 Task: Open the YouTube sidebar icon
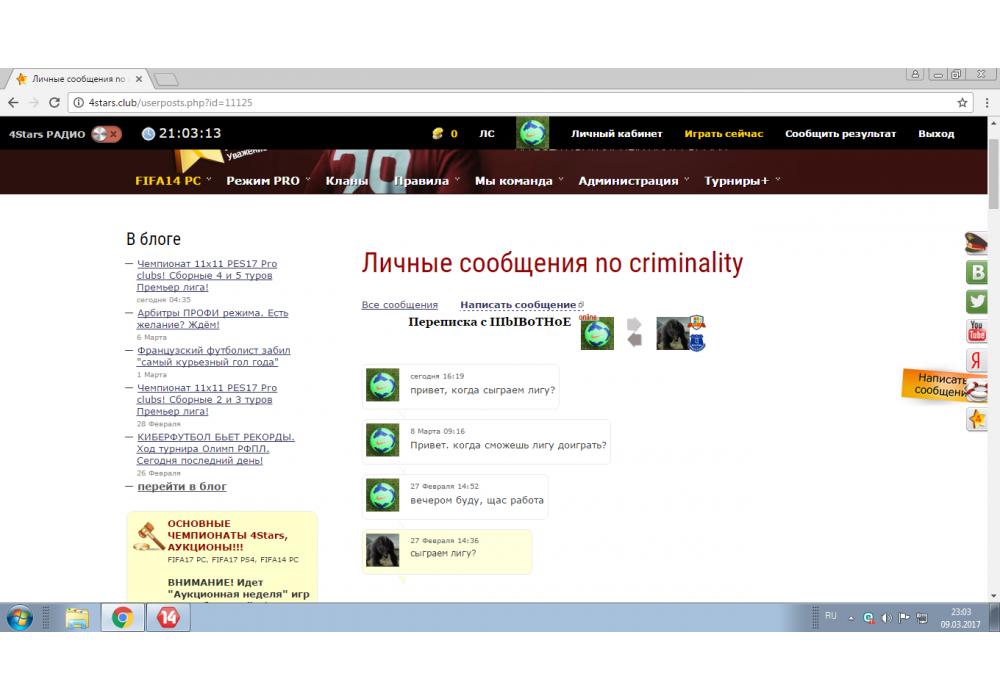pyautogui.click(x=977, y=331)
